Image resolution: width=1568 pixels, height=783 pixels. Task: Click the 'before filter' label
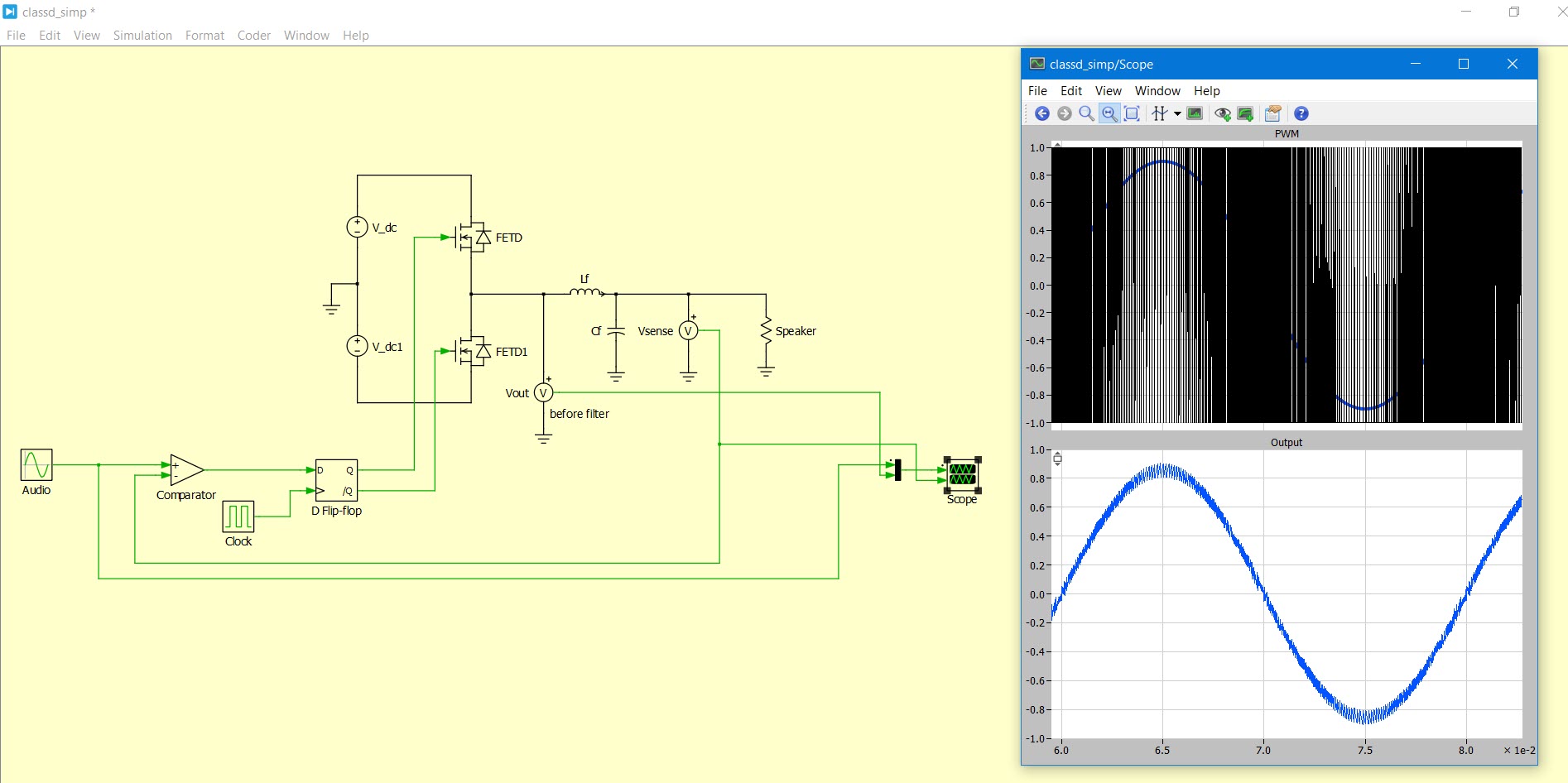pyautogui.click(x=580, y=414)
